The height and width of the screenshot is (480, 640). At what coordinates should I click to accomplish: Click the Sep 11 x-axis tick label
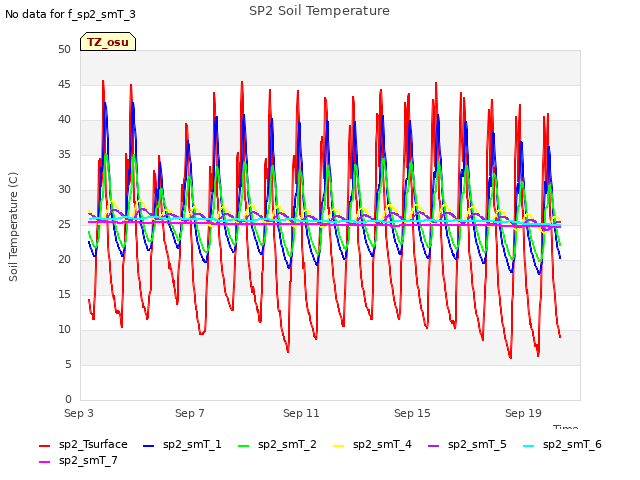(x=301, y=413)
